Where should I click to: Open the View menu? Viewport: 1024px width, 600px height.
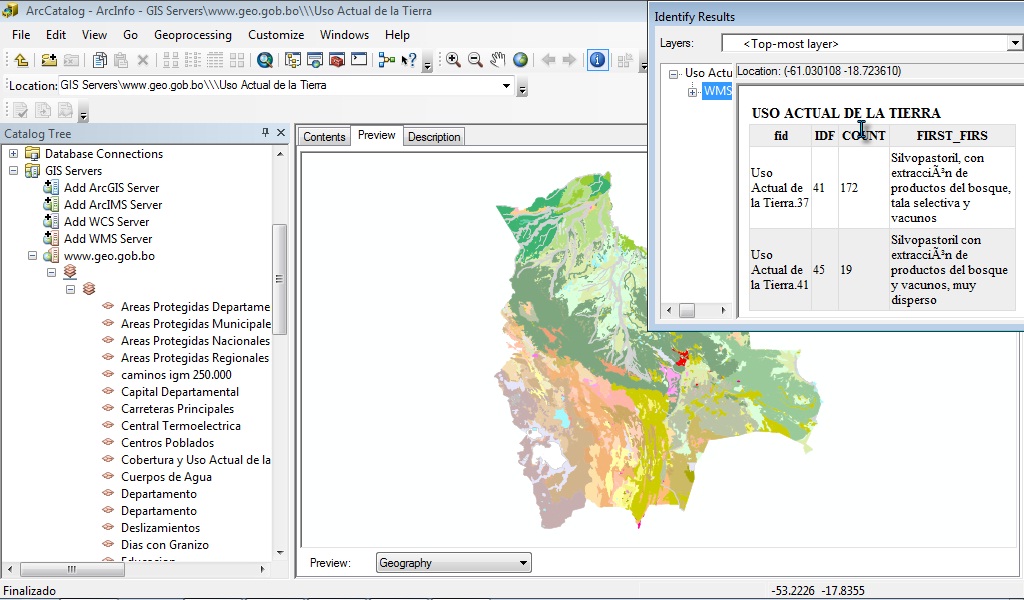tap(94, 35)
